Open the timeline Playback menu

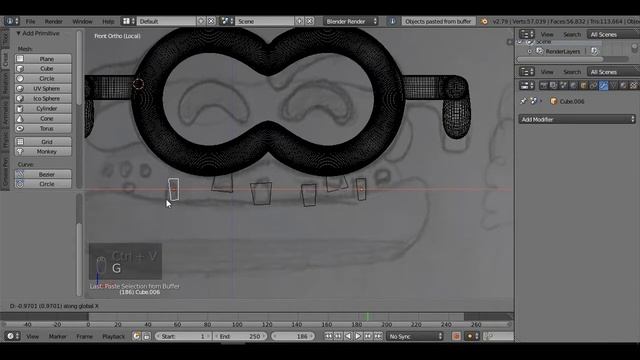(x=113, y=336)
